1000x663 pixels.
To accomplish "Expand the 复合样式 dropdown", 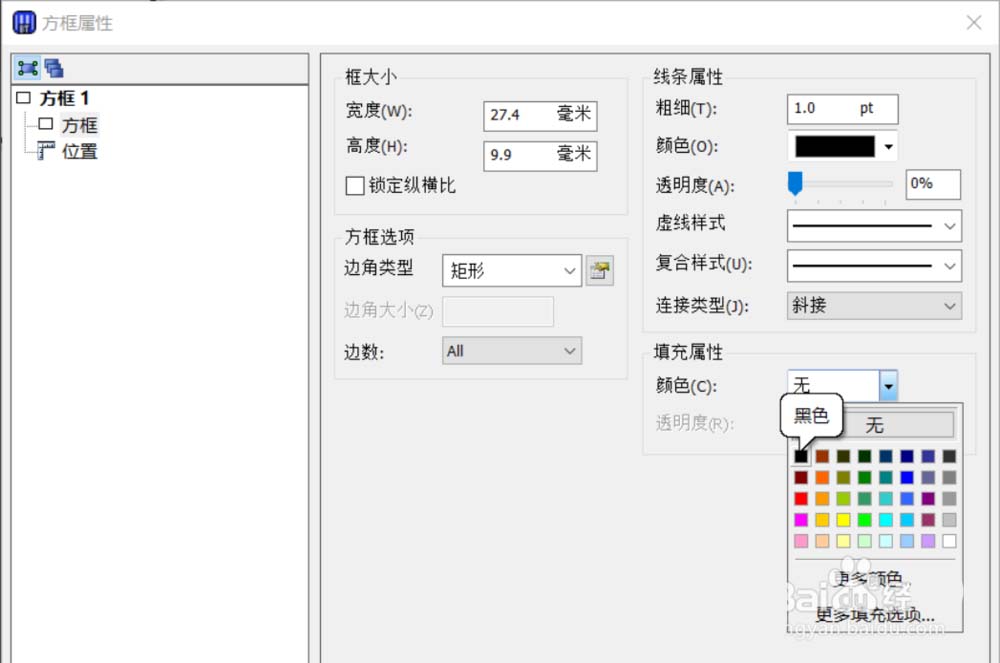I will [874, 266].
